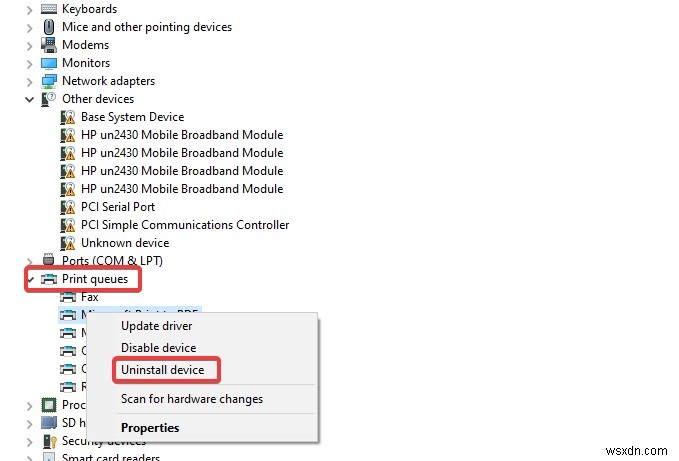Click the Modems category icon
Screen dimensions: 679x461
click(49, 45)
